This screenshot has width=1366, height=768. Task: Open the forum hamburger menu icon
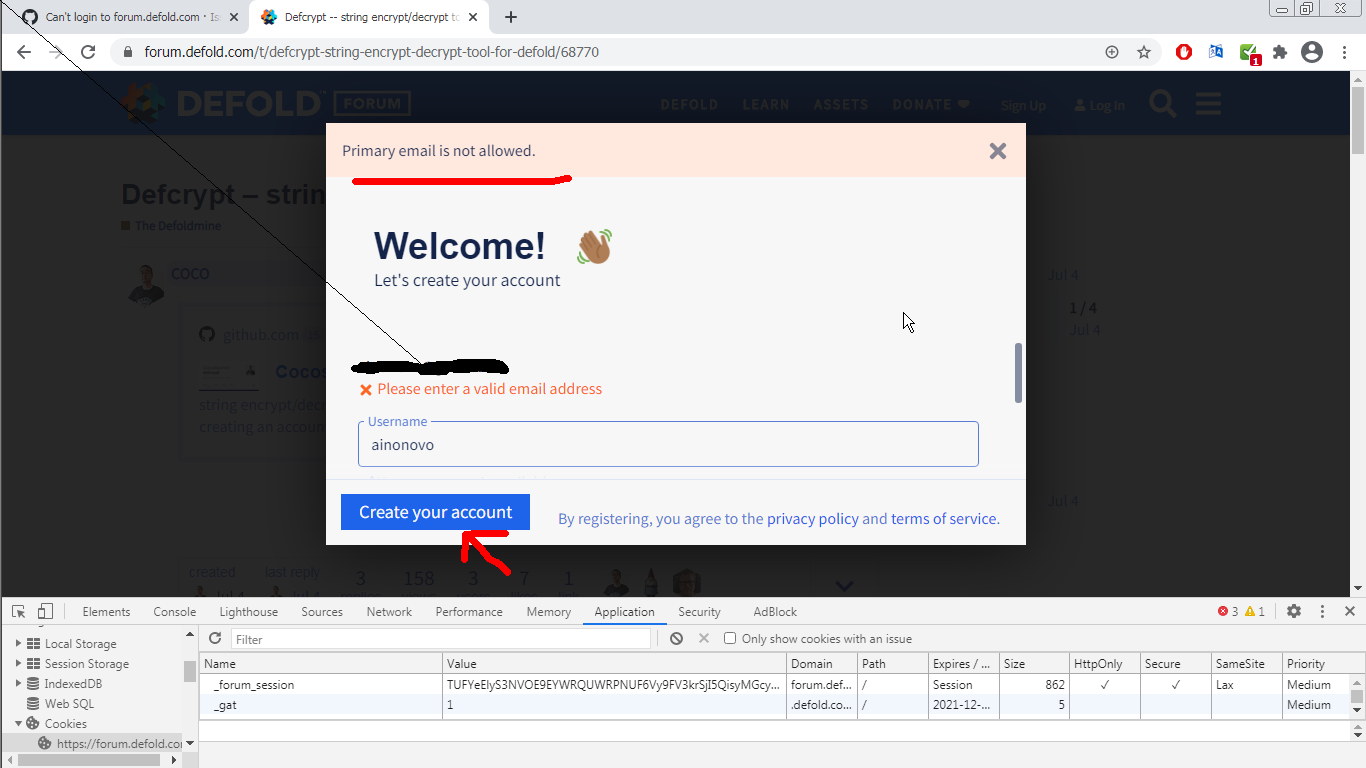1208,103
